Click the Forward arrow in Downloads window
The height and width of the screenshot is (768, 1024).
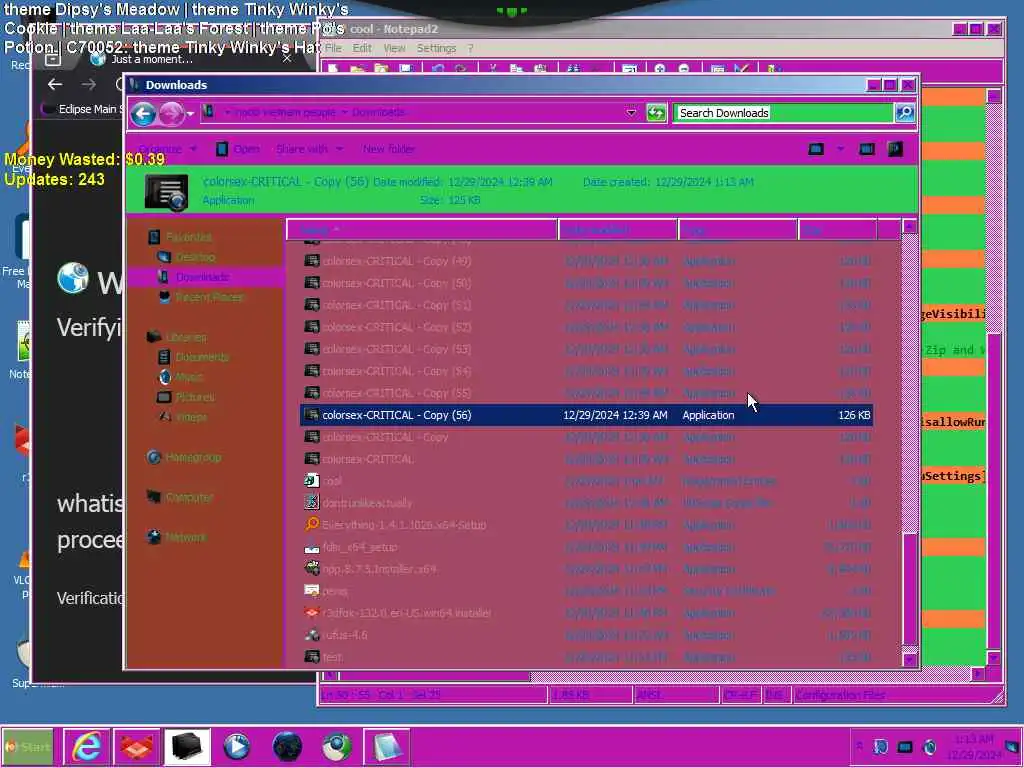point(171,114)
